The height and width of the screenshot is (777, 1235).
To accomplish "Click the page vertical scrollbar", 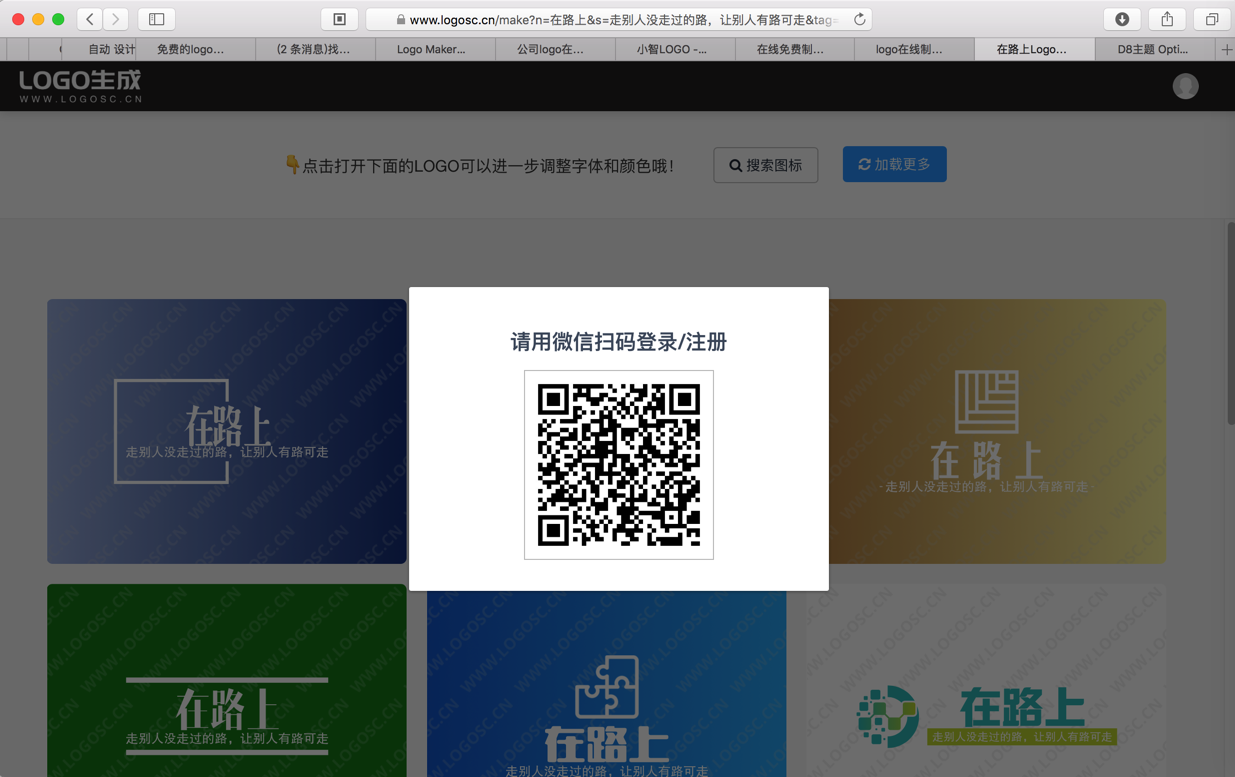I will [1230, 322].
